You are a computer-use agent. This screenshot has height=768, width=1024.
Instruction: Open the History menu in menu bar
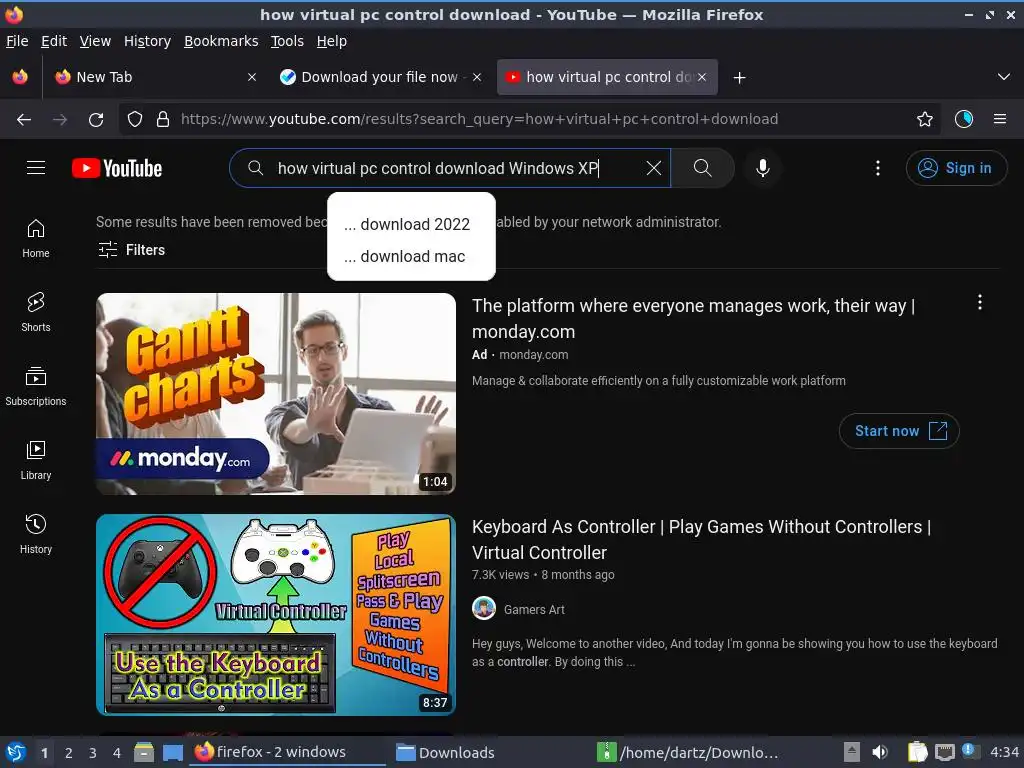point(147,41)
